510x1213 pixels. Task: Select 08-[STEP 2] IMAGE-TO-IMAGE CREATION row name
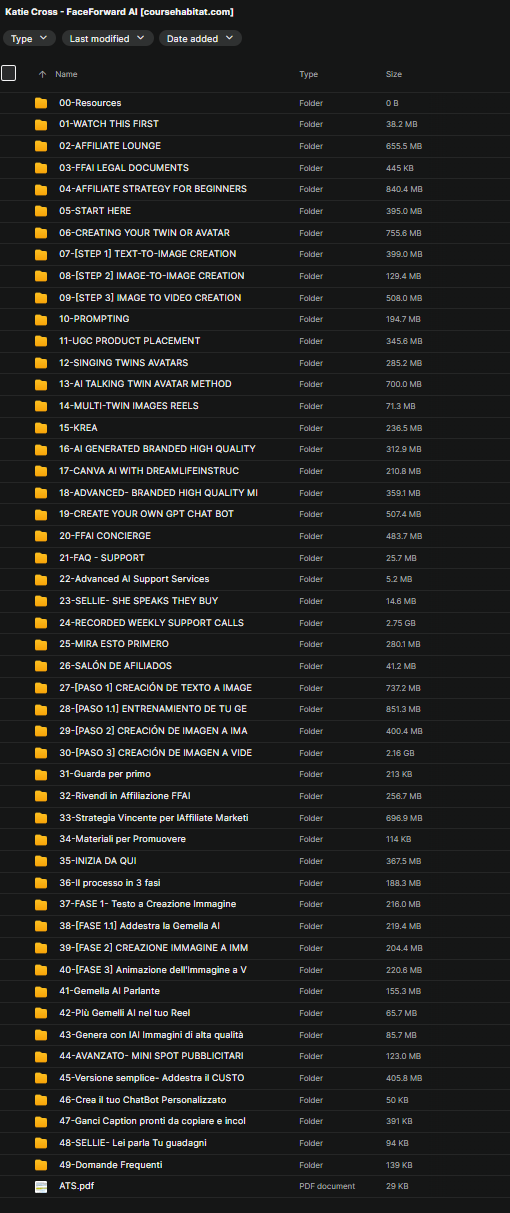pyautogui.click(x=152, y=276)
